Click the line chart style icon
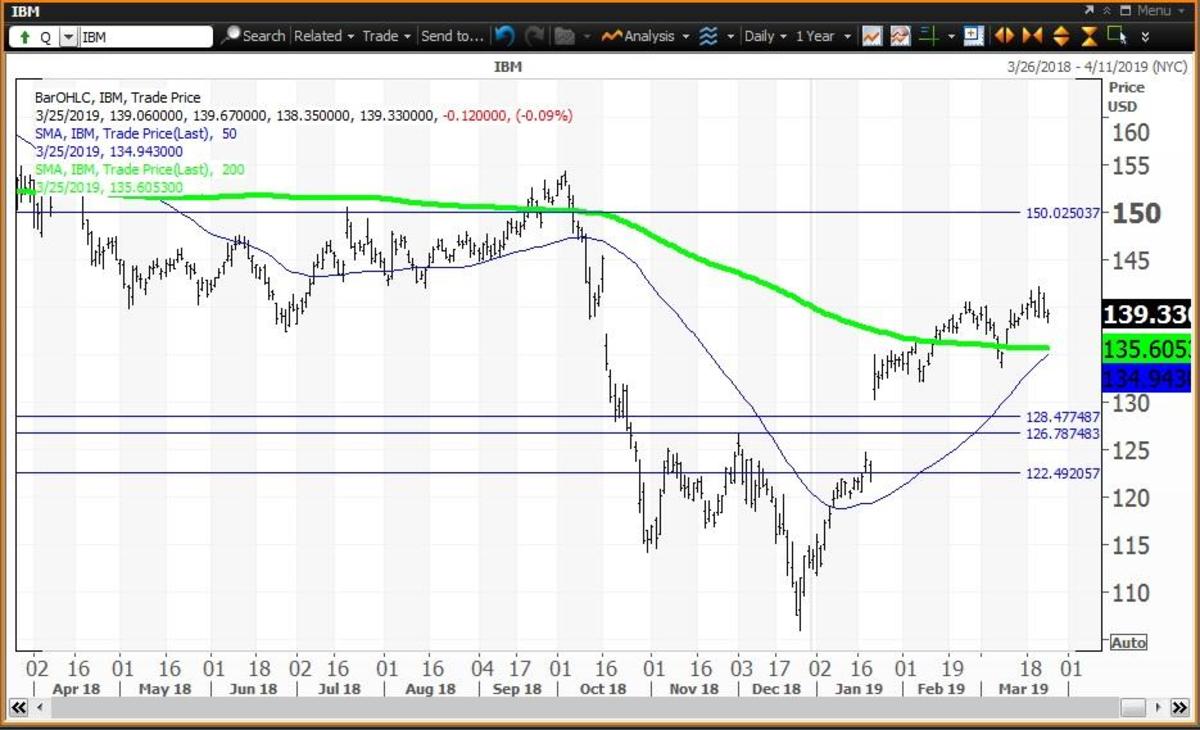This screenshot has height=730, width=1200. 872,36
